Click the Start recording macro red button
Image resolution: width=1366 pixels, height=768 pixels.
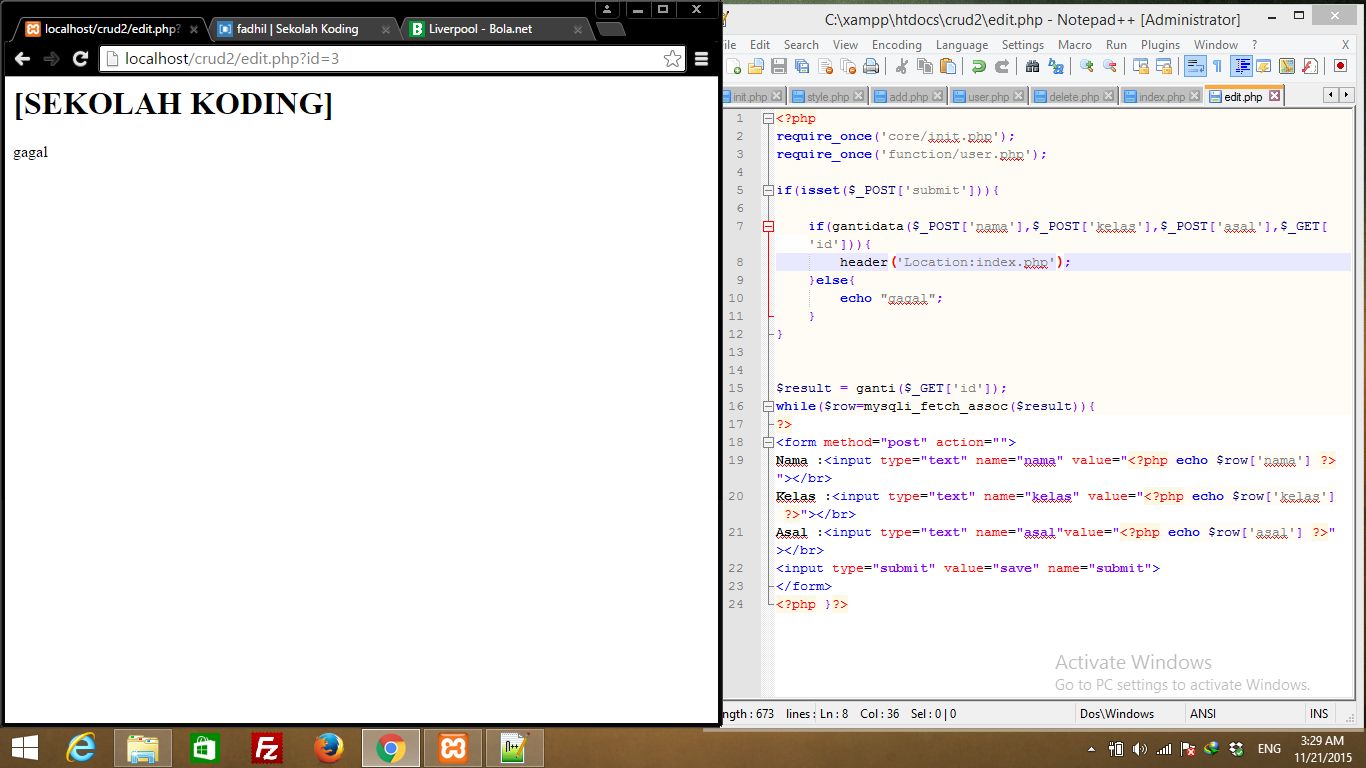point(1340,66)
